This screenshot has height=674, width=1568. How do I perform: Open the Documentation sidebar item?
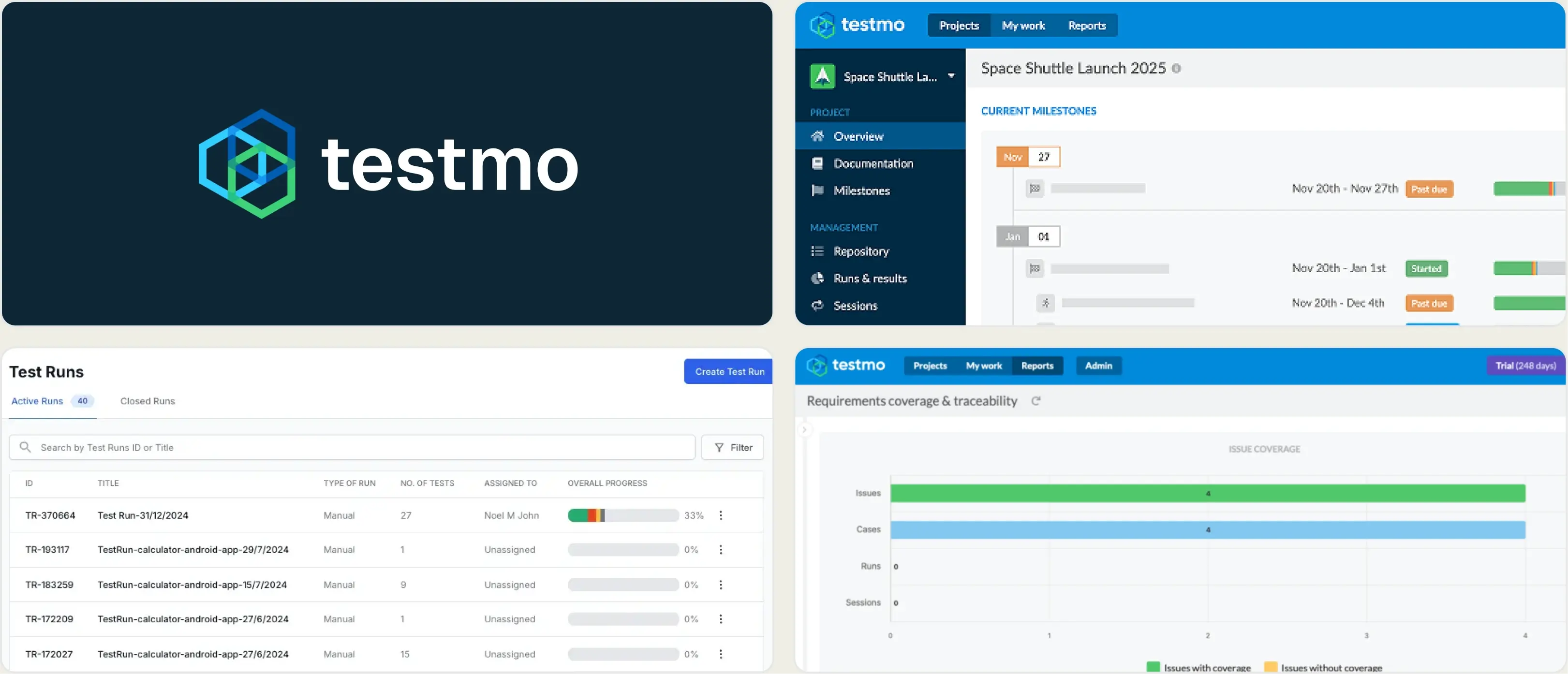[x=880, y=163]
